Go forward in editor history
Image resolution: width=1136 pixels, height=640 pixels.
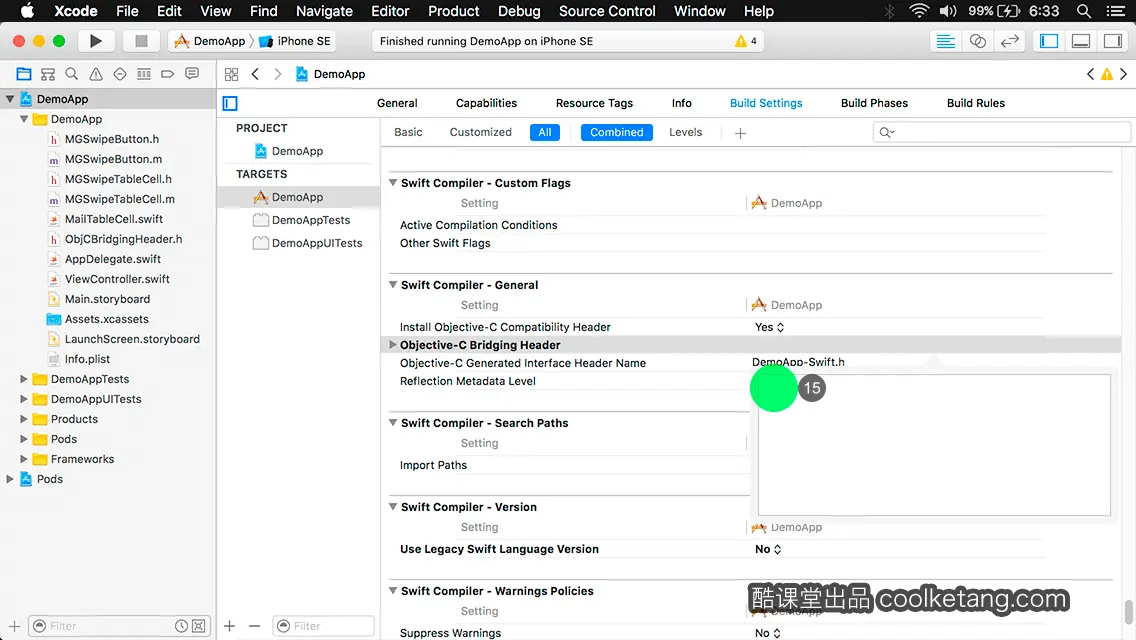277,74
